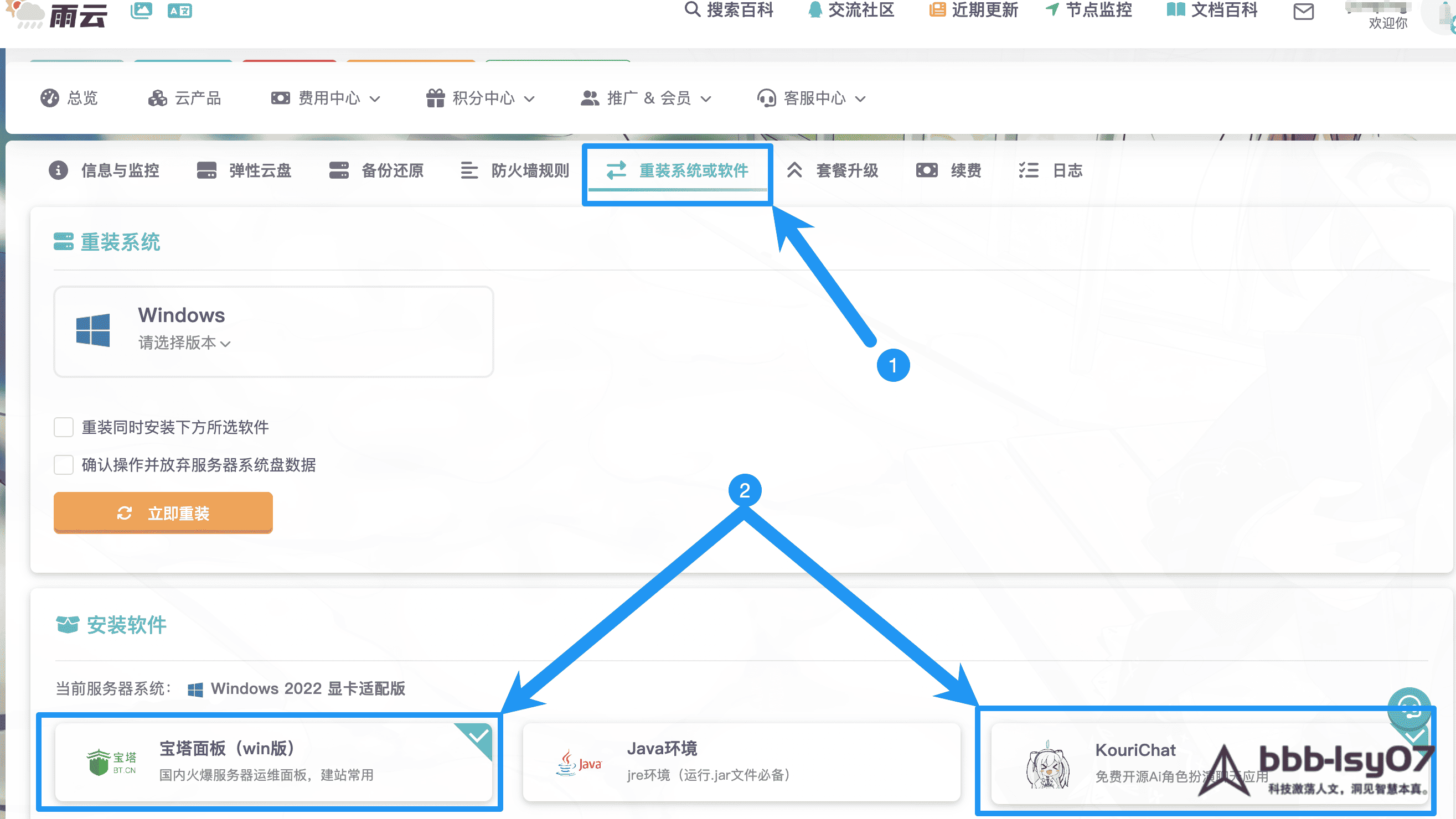Viewport: 1456px width, 819px height.
Task: Tick 确认操作并放弃服务器系统盘数据 checkbox
Action: [63, 465]
